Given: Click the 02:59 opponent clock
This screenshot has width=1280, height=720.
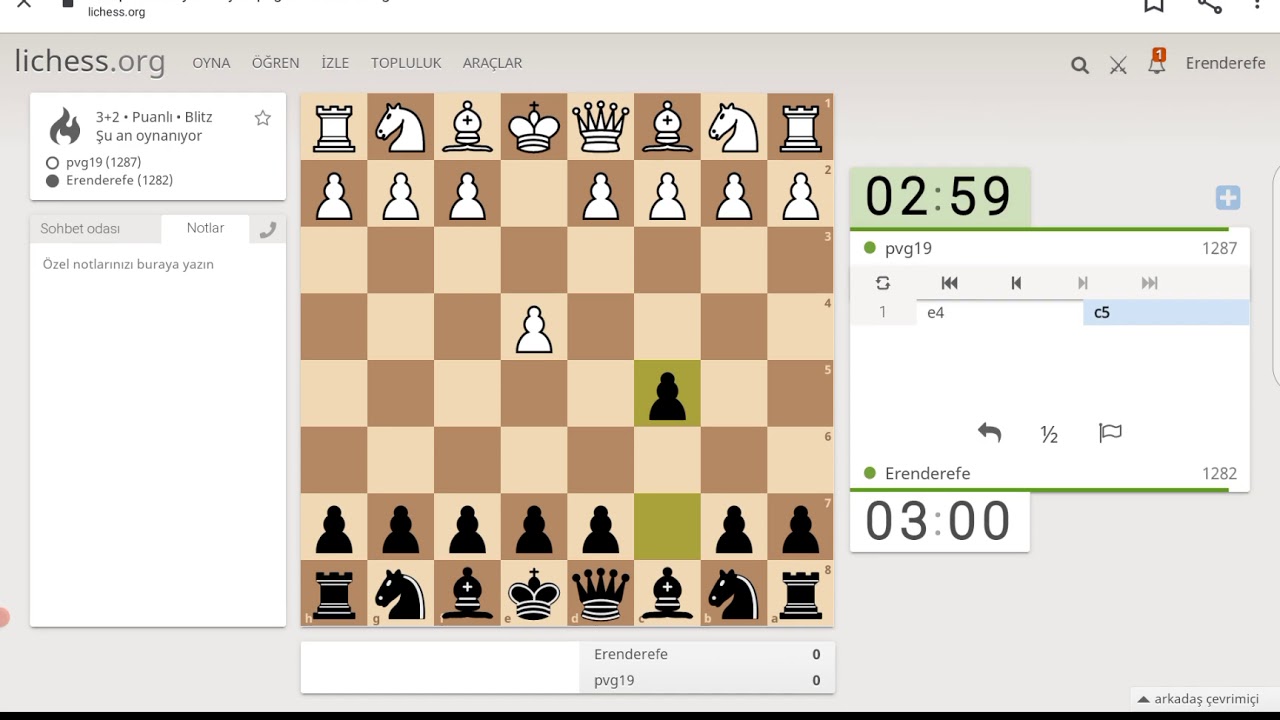Looking at the screenshot, I should click(x=939, y=197).
